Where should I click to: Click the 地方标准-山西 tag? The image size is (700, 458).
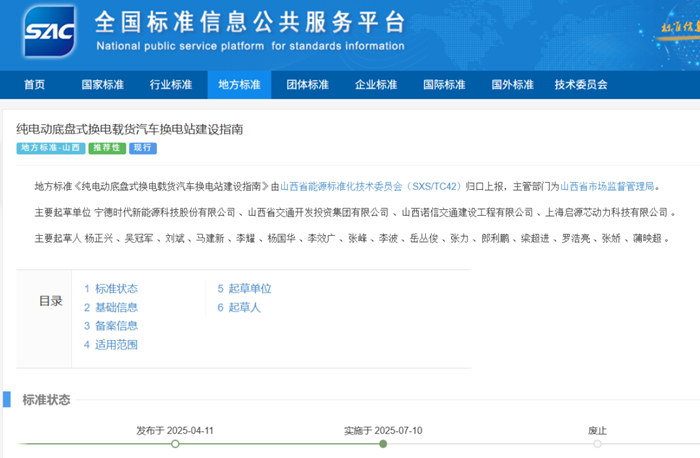click(x=50, y=148)
